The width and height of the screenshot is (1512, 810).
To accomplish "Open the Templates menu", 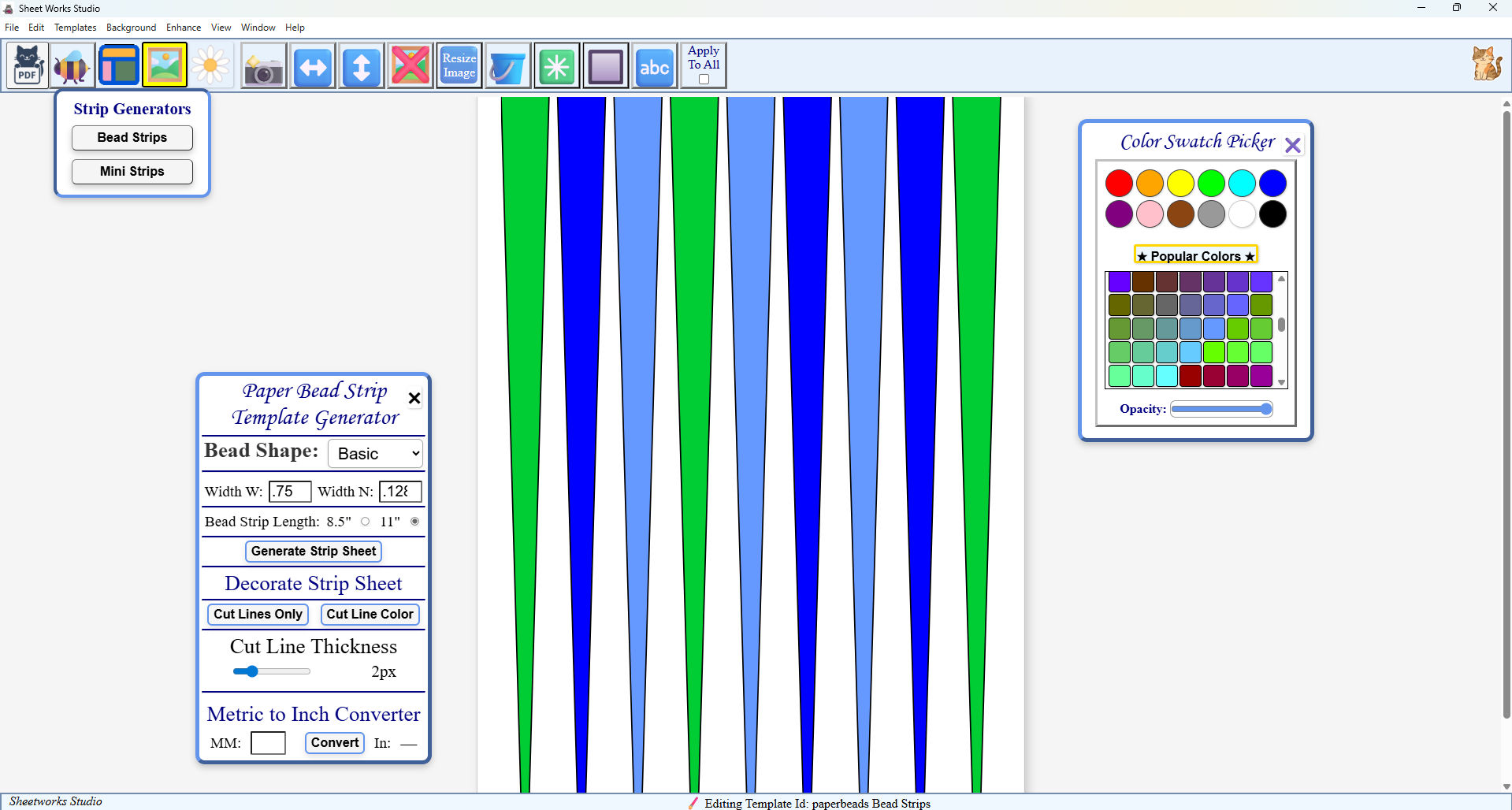I will (x=75, y=28).
